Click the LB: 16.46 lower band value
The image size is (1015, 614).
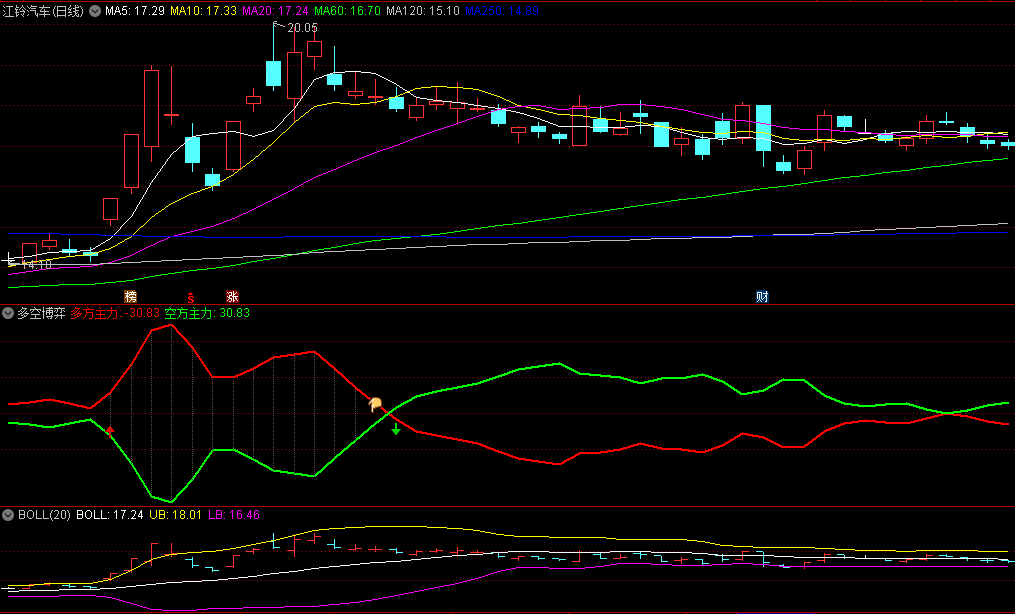click(x=234, y=515)
